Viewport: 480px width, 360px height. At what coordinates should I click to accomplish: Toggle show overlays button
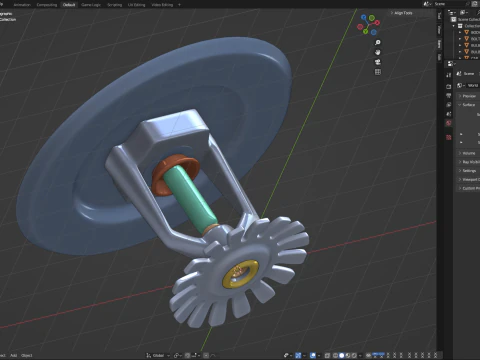point(313,355)
